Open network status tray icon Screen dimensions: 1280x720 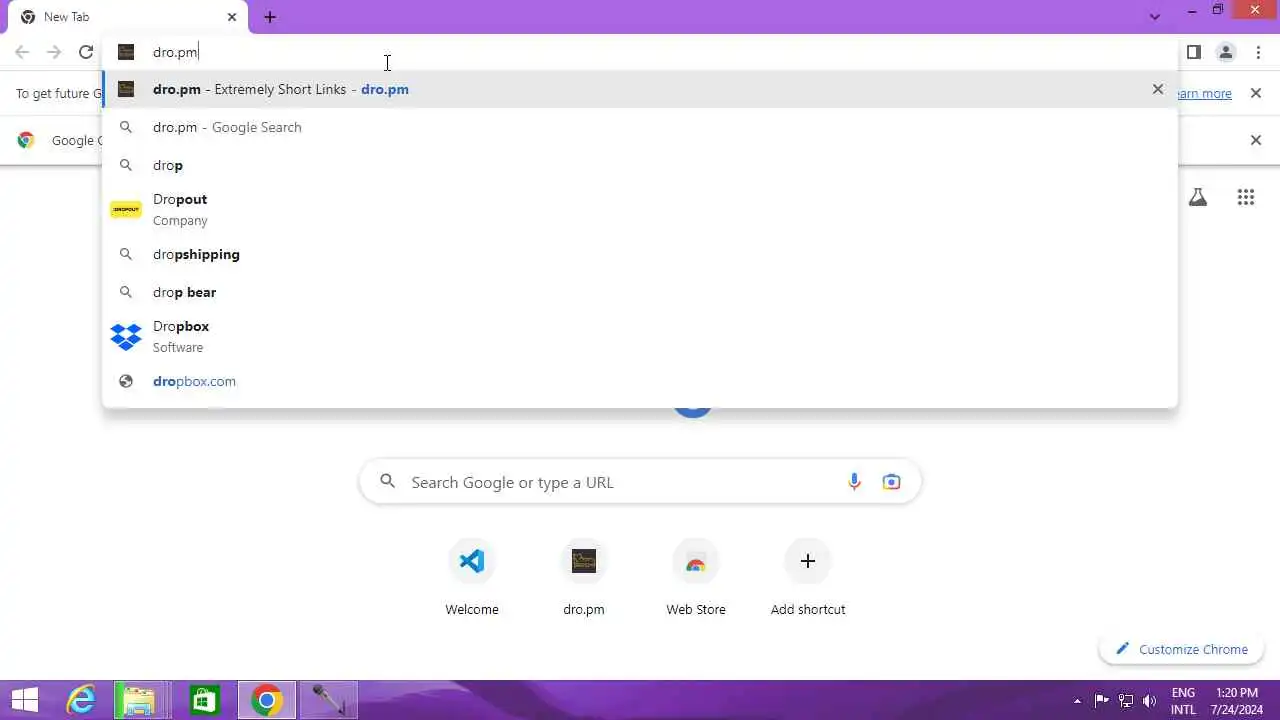point(1126,701)
